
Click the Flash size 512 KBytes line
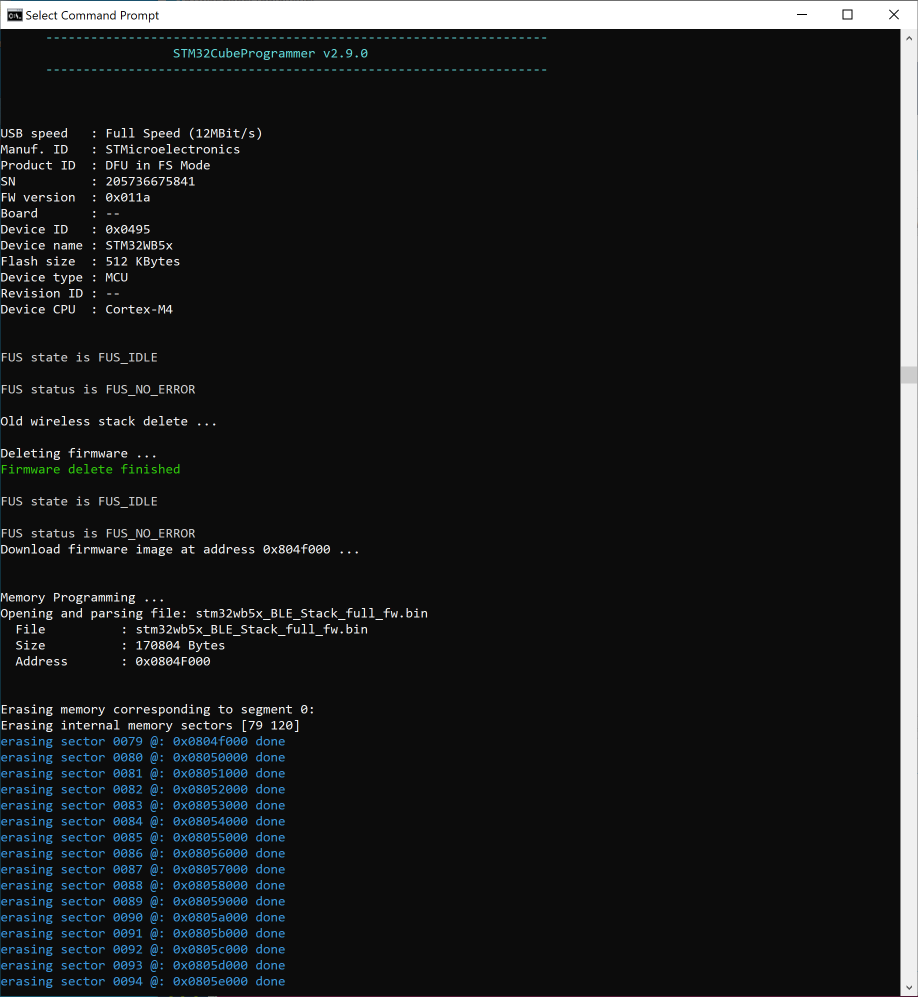click(90, 261)
